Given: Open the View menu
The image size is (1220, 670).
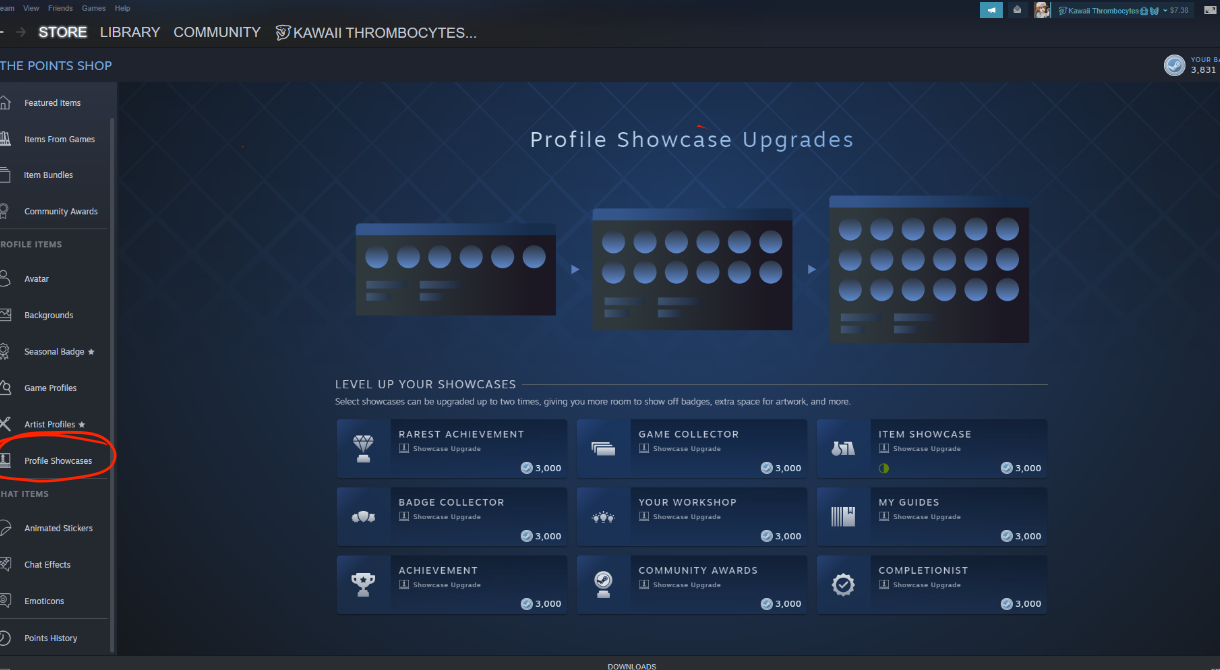Looking at the screenshot, I should 31,8.
